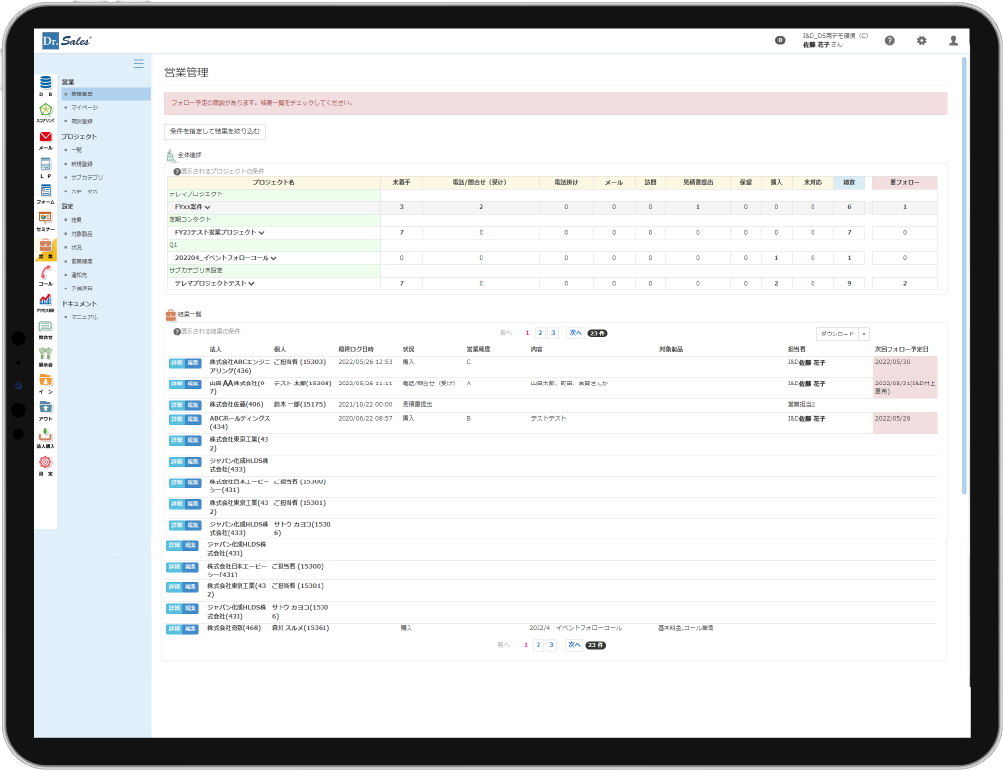
Task: Open the DB database icon in sidebar
Action: [x=45, y=83]
